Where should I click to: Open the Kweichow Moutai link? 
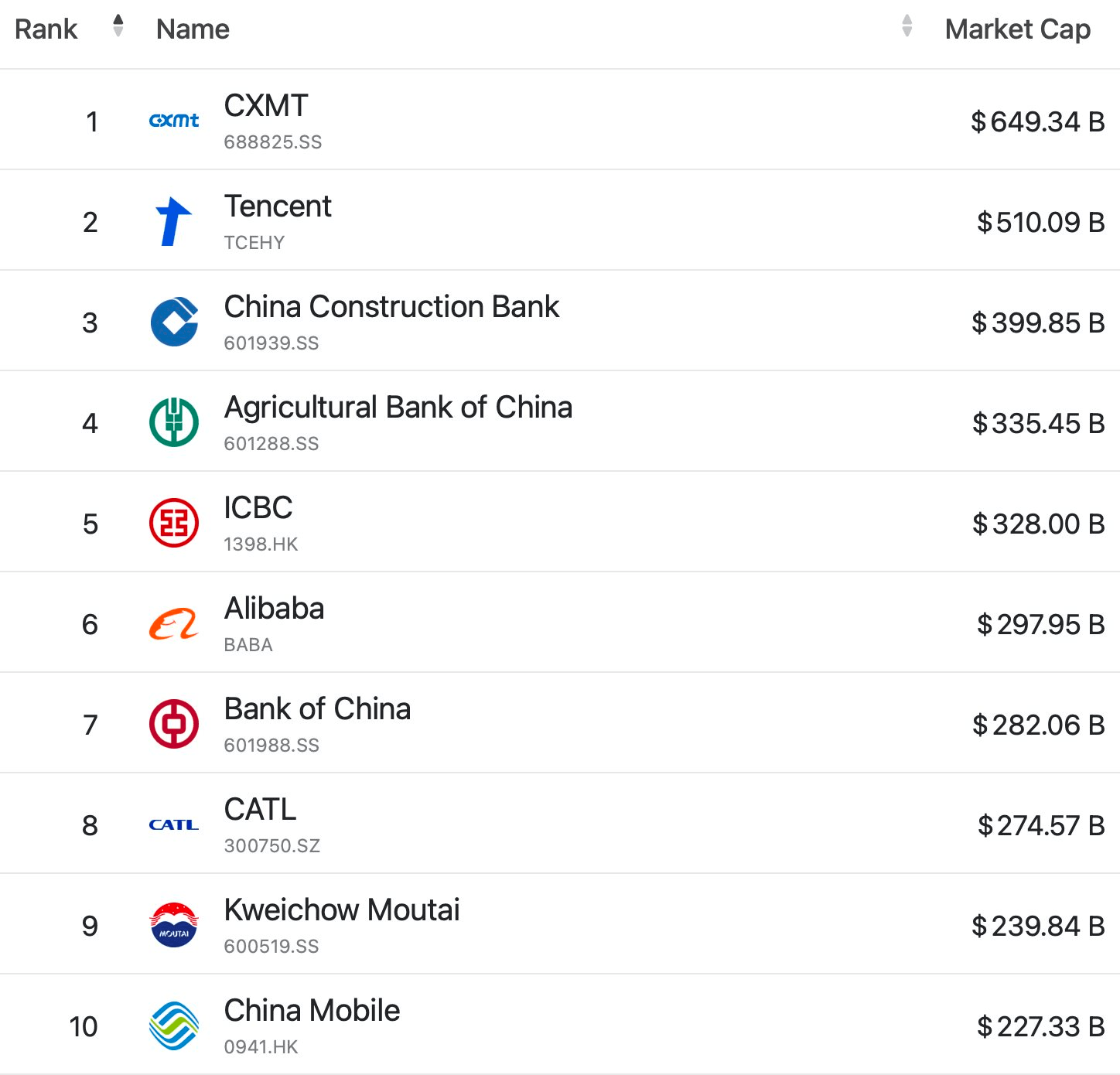[x=342, y=909]
